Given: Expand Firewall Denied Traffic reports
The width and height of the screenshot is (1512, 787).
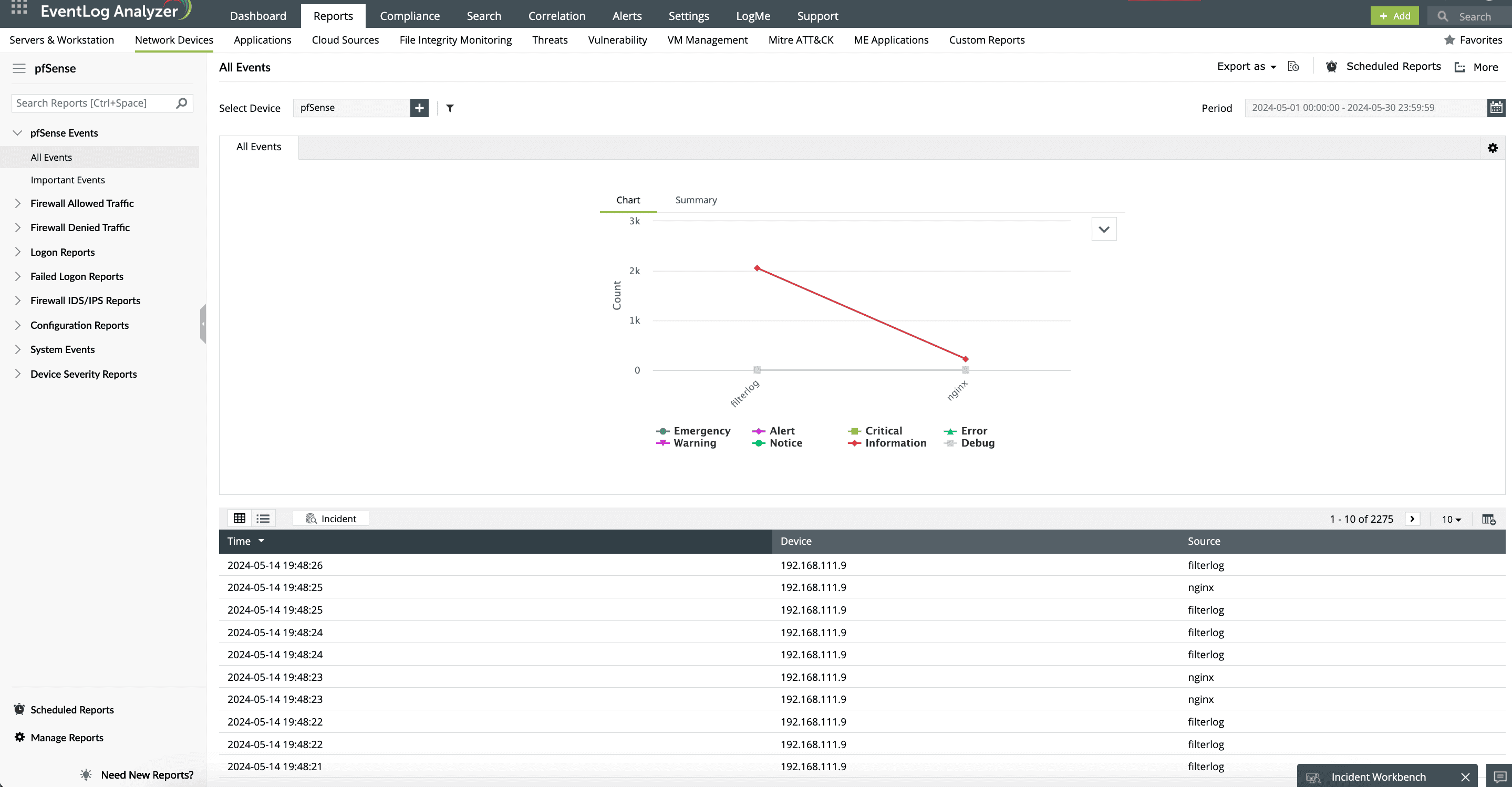Looking at the screenshot, I should pos(80,227).
